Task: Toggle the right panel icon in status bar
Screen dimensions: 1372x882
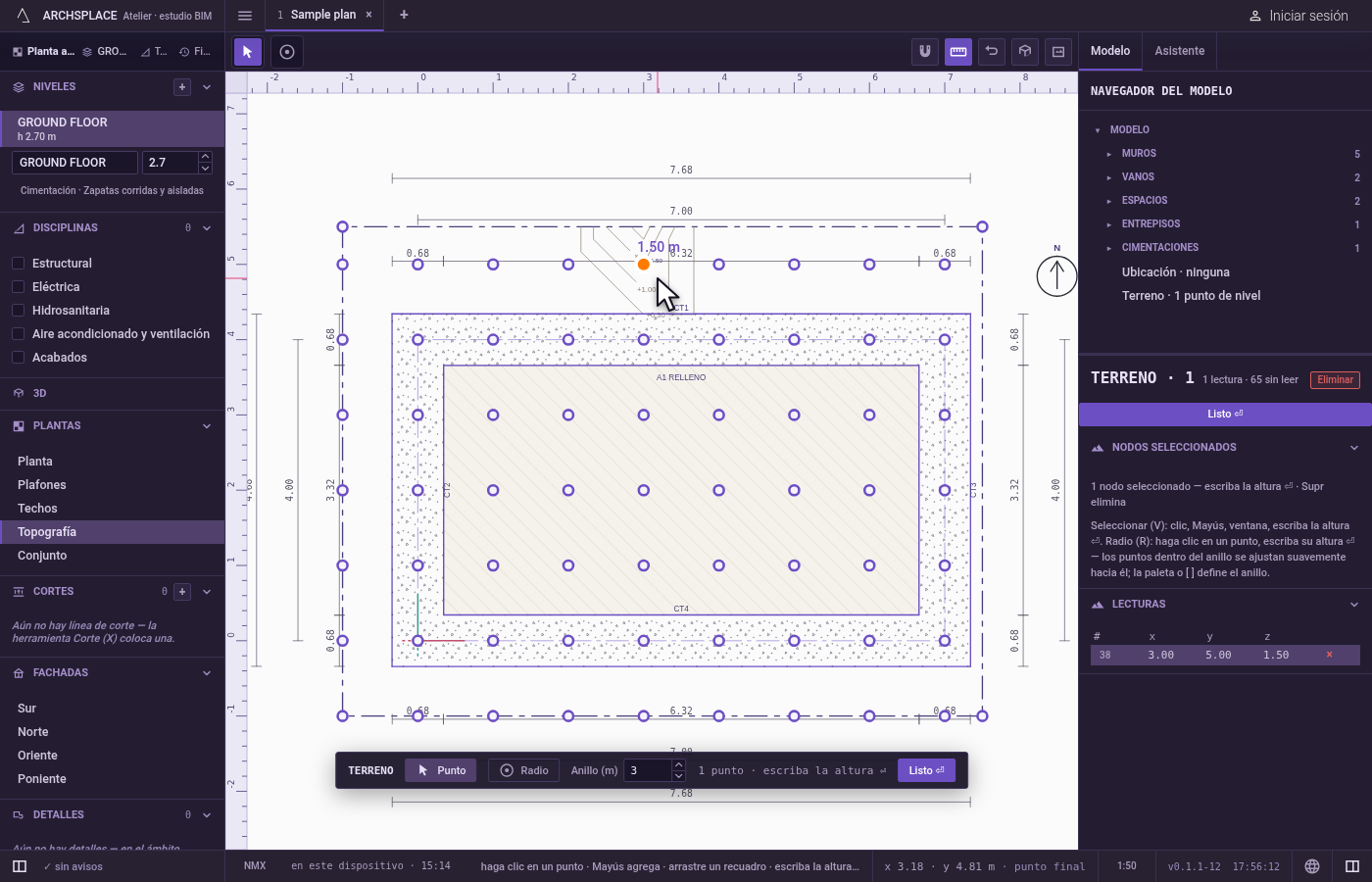Action: click(1352, 866)
